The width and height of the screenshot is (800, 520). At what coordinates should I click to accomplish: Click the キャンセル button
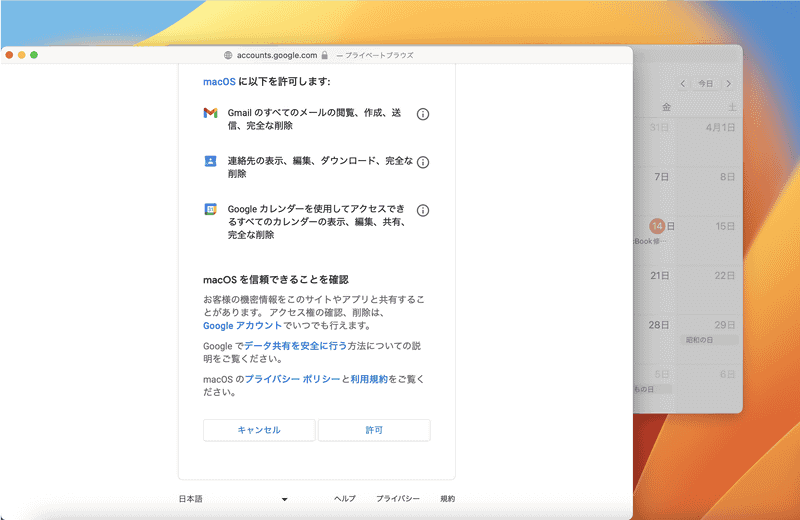point(259,430)
